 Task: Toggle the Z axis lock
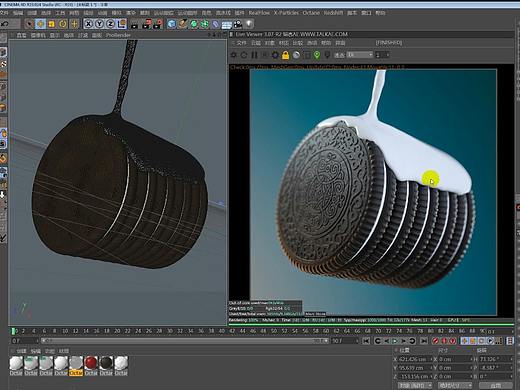110,24
